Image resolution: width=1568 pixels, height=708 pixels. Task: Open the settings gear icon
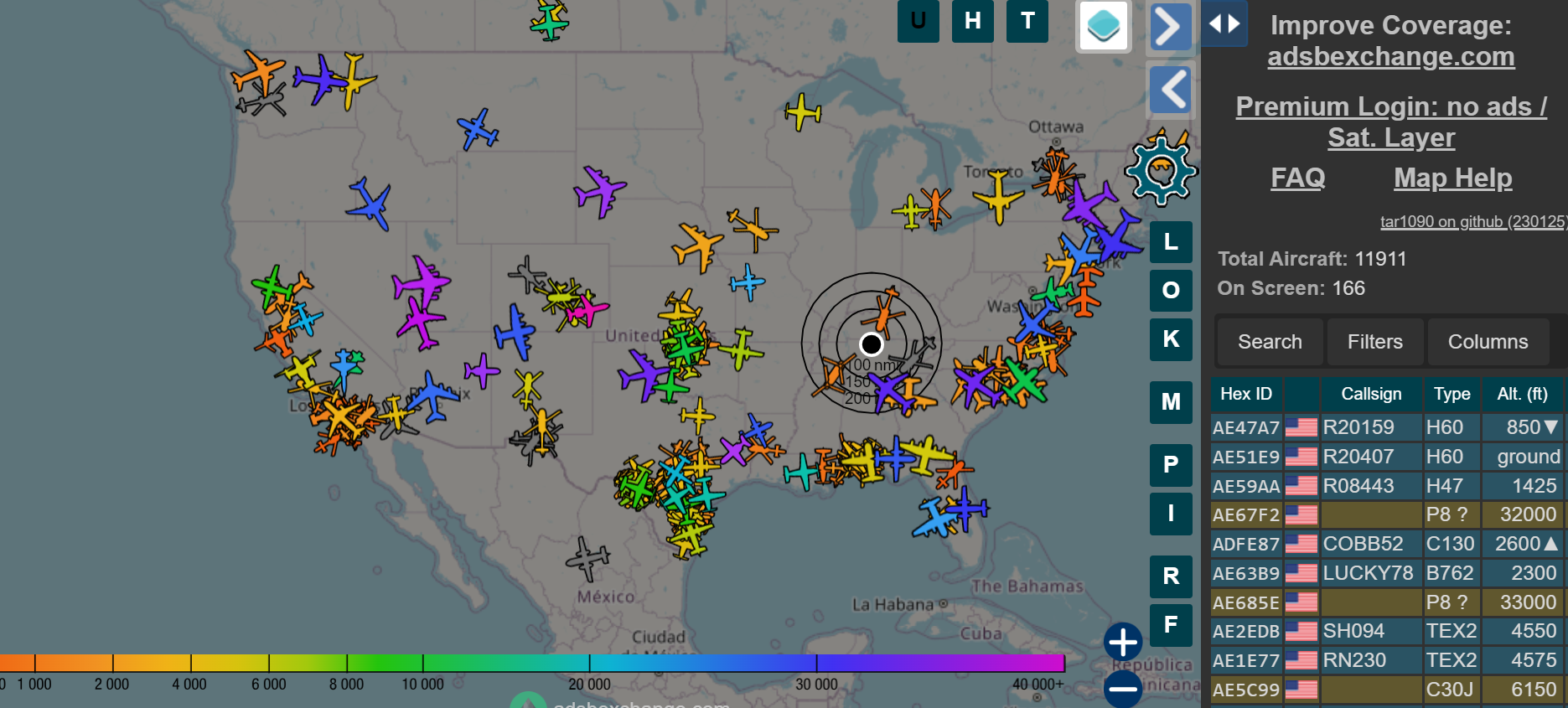(1161, 171)
